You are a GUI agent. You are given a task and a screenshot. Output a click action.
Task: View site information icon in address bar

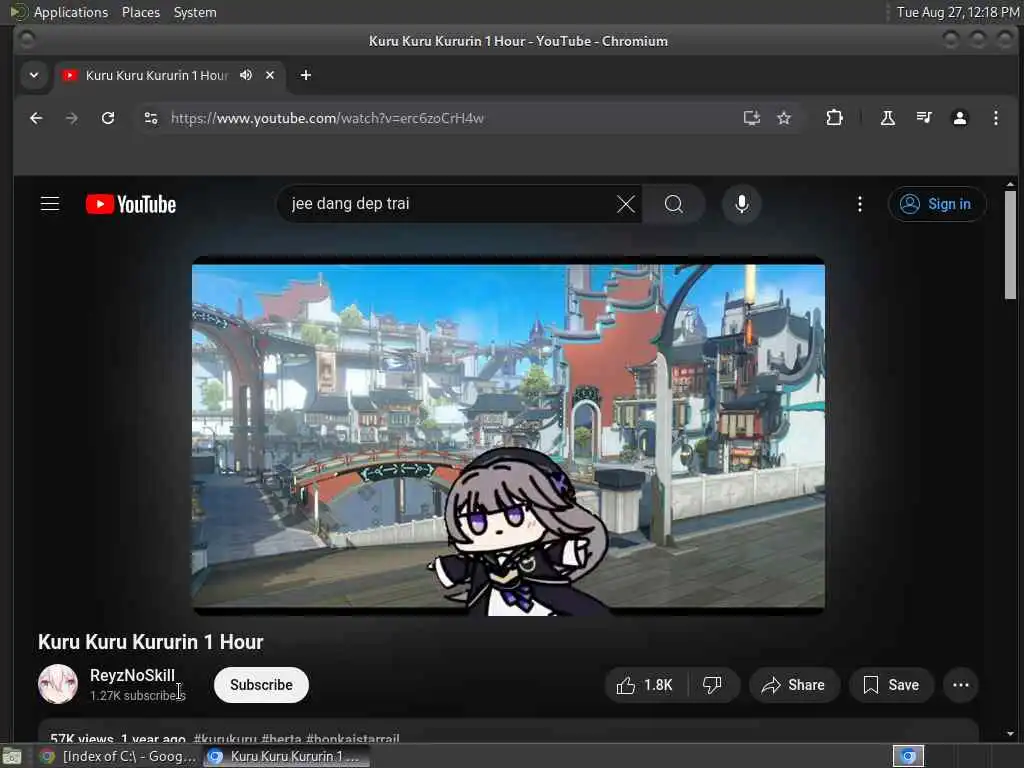pos(151,118)
